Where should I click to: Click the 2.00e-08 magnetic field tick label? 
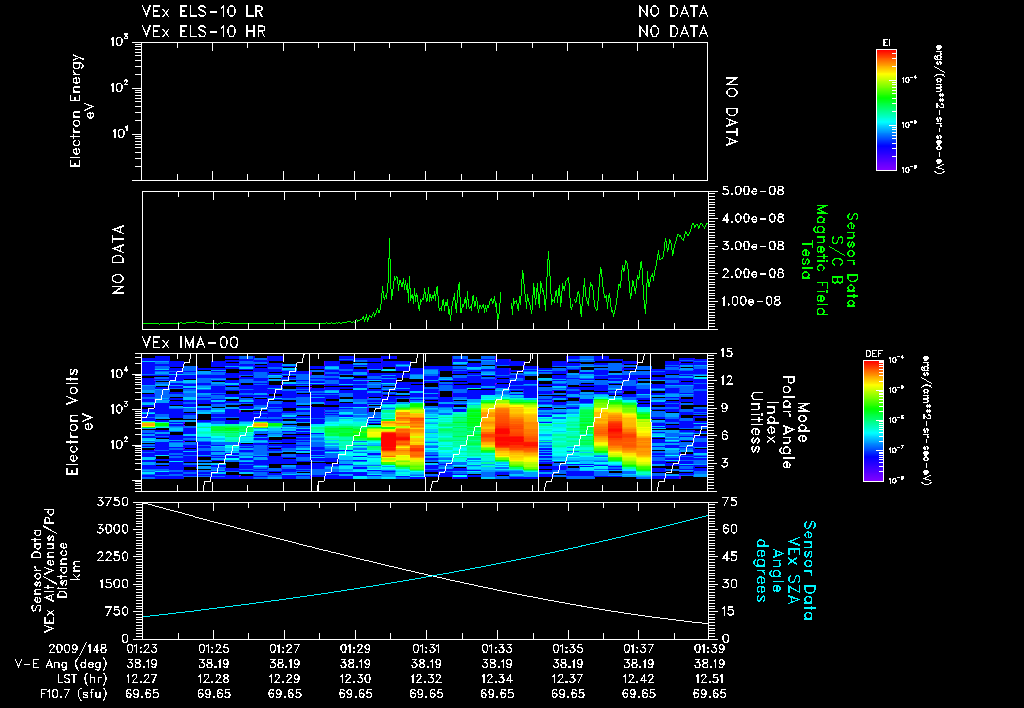pos(753,273)
